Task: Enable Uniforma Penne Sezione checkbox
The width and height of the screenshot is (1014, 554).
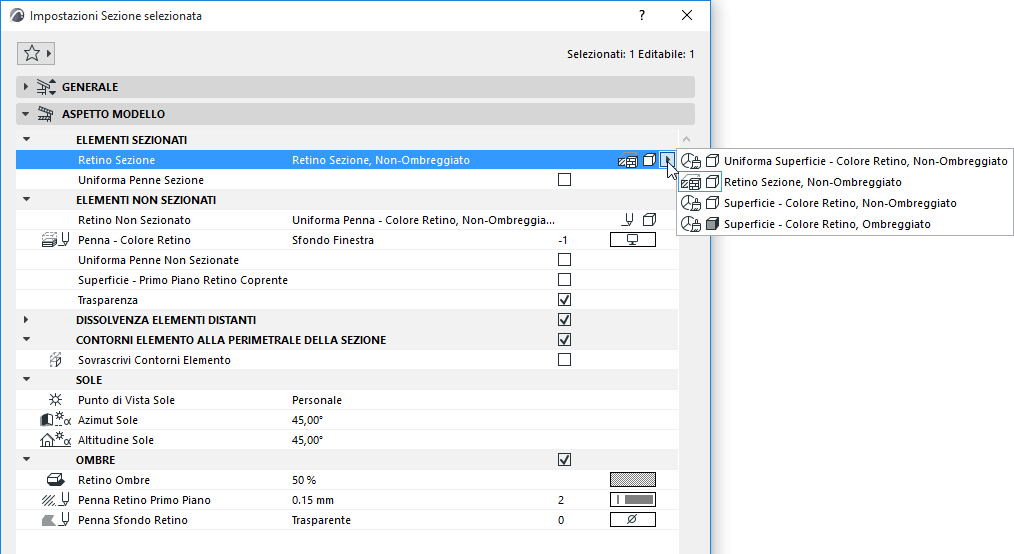Action: (565, 180)
